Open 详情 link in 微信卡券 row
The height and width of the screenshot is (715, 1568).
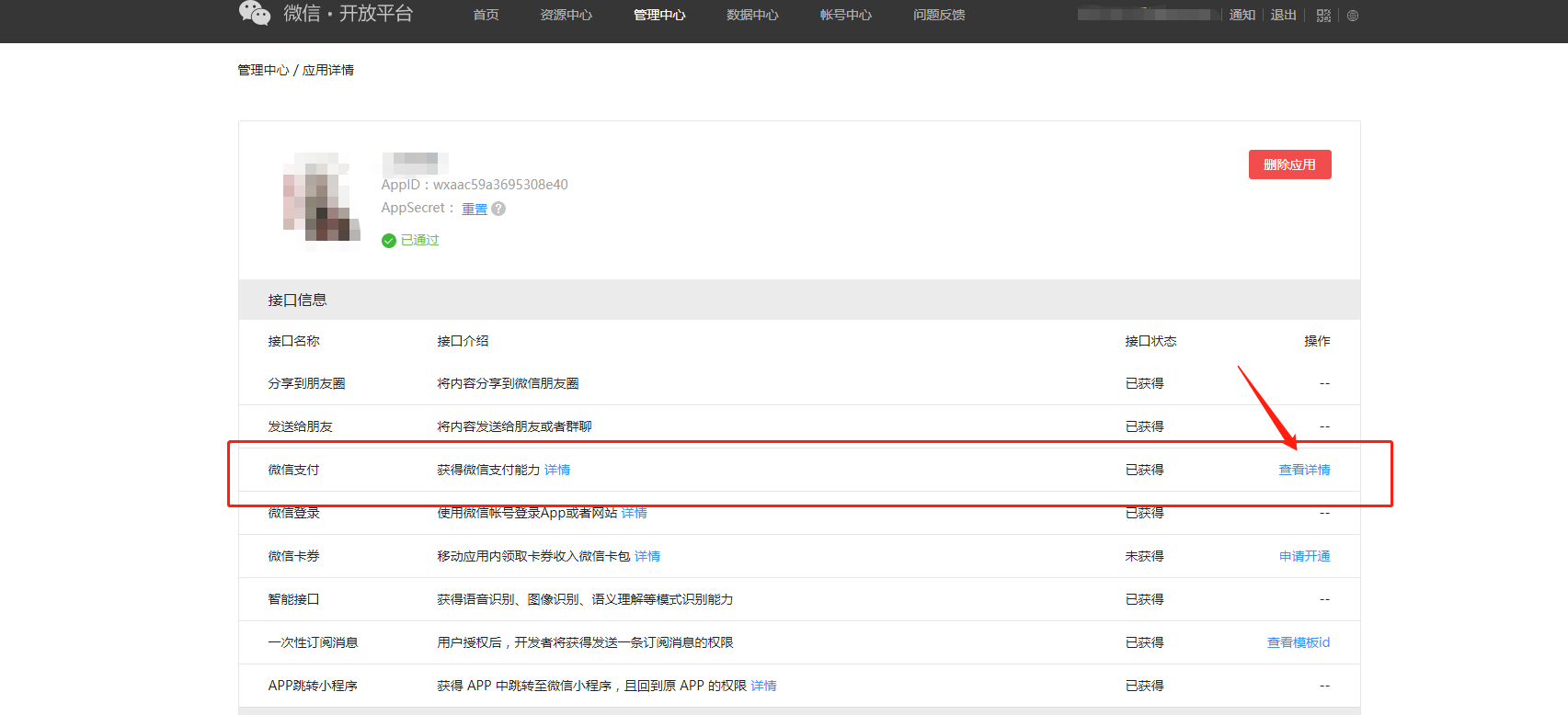pyautogui.click(x=647, y=556)
